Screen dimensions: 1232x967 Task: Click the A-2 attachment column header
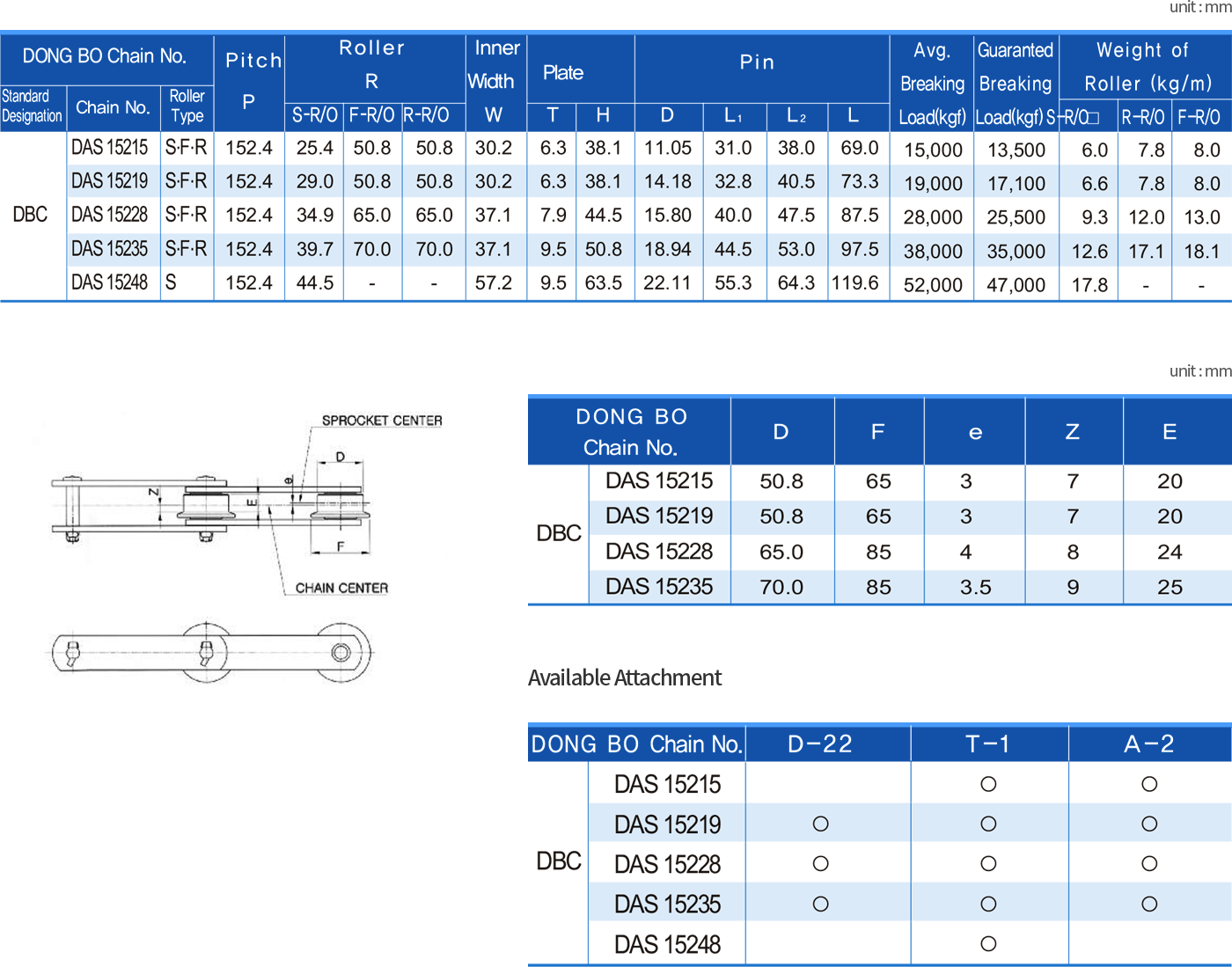point(1149,744)
